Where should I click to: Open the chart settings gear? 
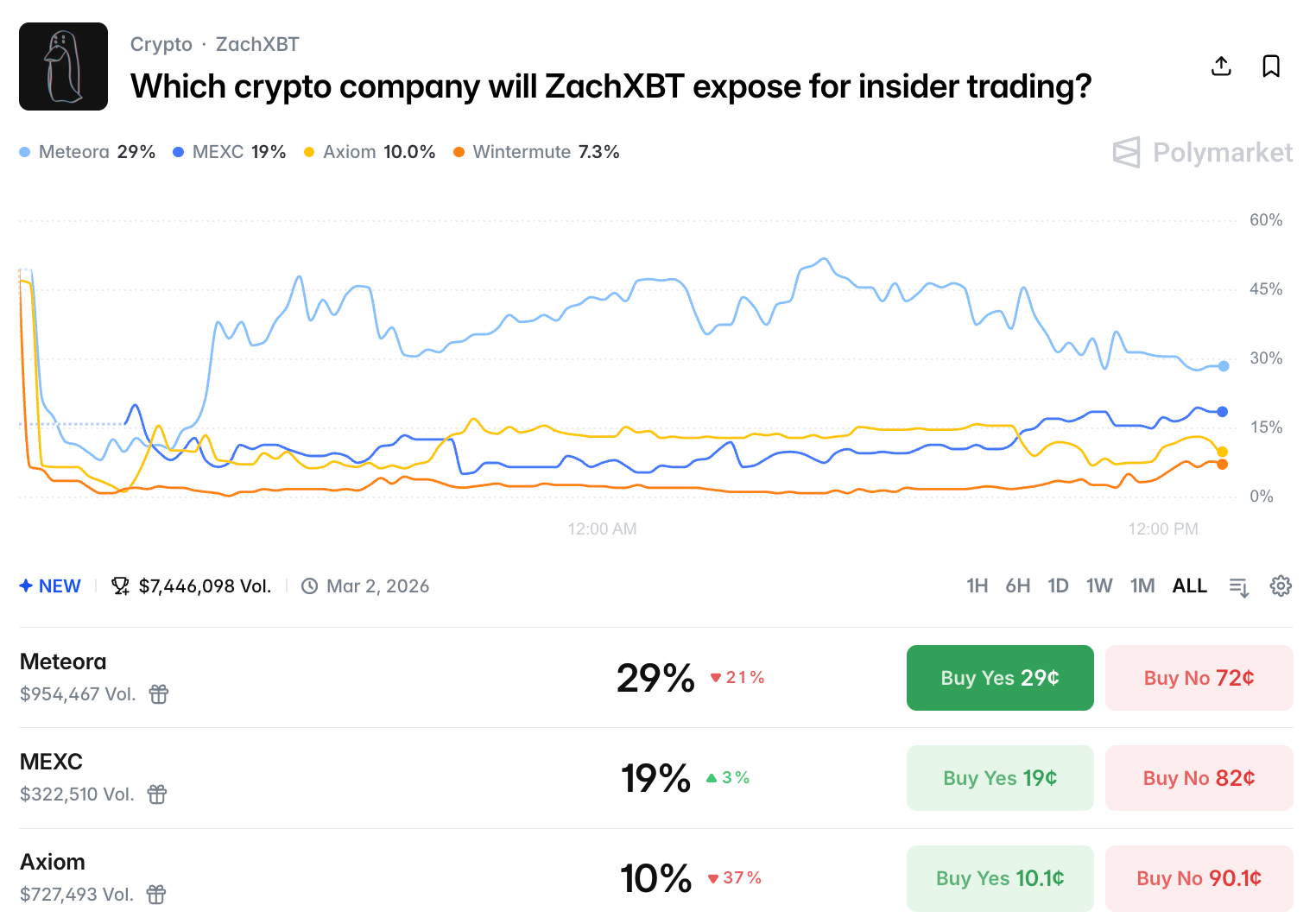1281,586
